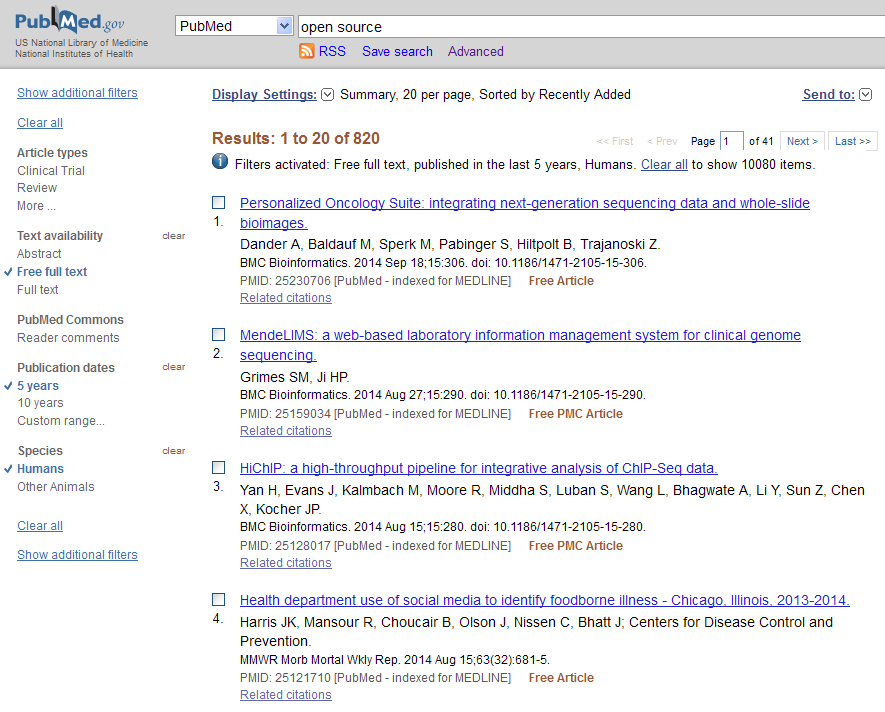Viewport: 885px width, 712px height.
Task: Click the search query text field
Action: pyautogui.click(x=590, y=27)
